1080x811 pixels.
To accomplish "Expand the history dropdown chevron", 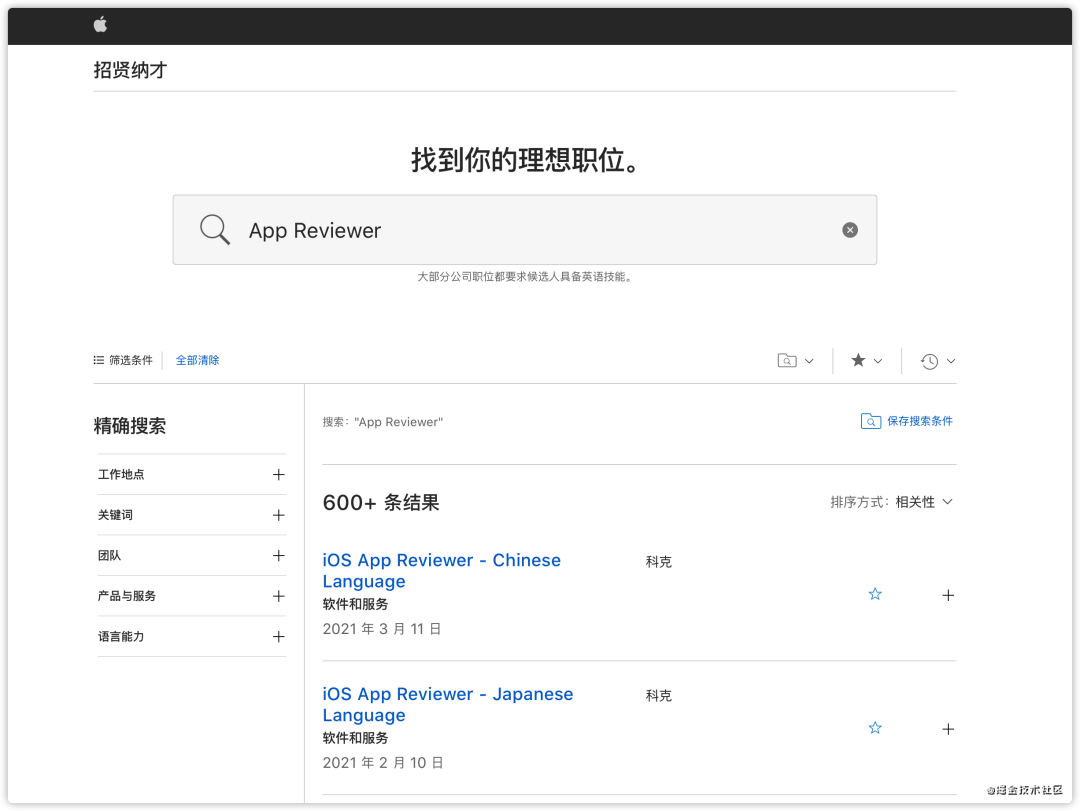I will [951, 361].
